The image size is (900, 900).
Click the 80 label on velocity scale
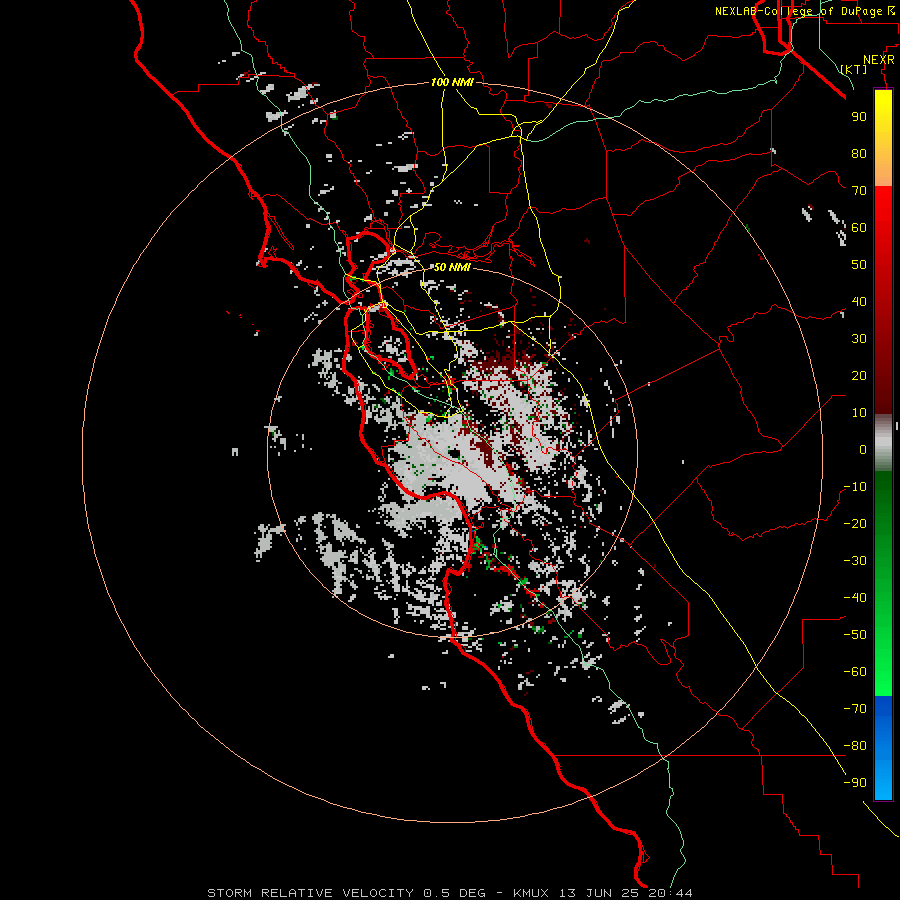[x=859, y=154]
